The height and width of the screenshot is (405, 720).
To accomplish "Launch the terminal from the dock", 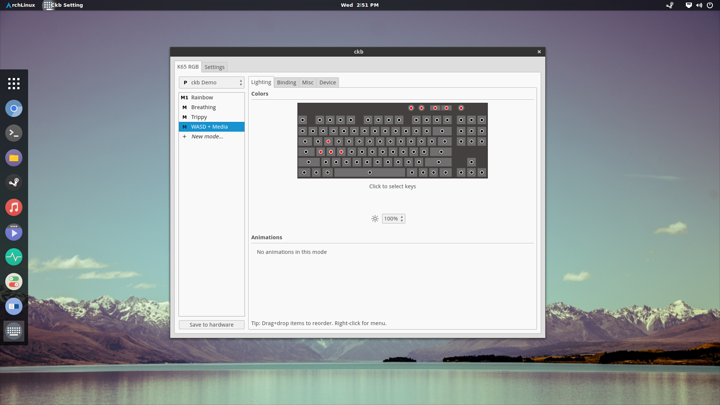I will click(x=14, y=133).
